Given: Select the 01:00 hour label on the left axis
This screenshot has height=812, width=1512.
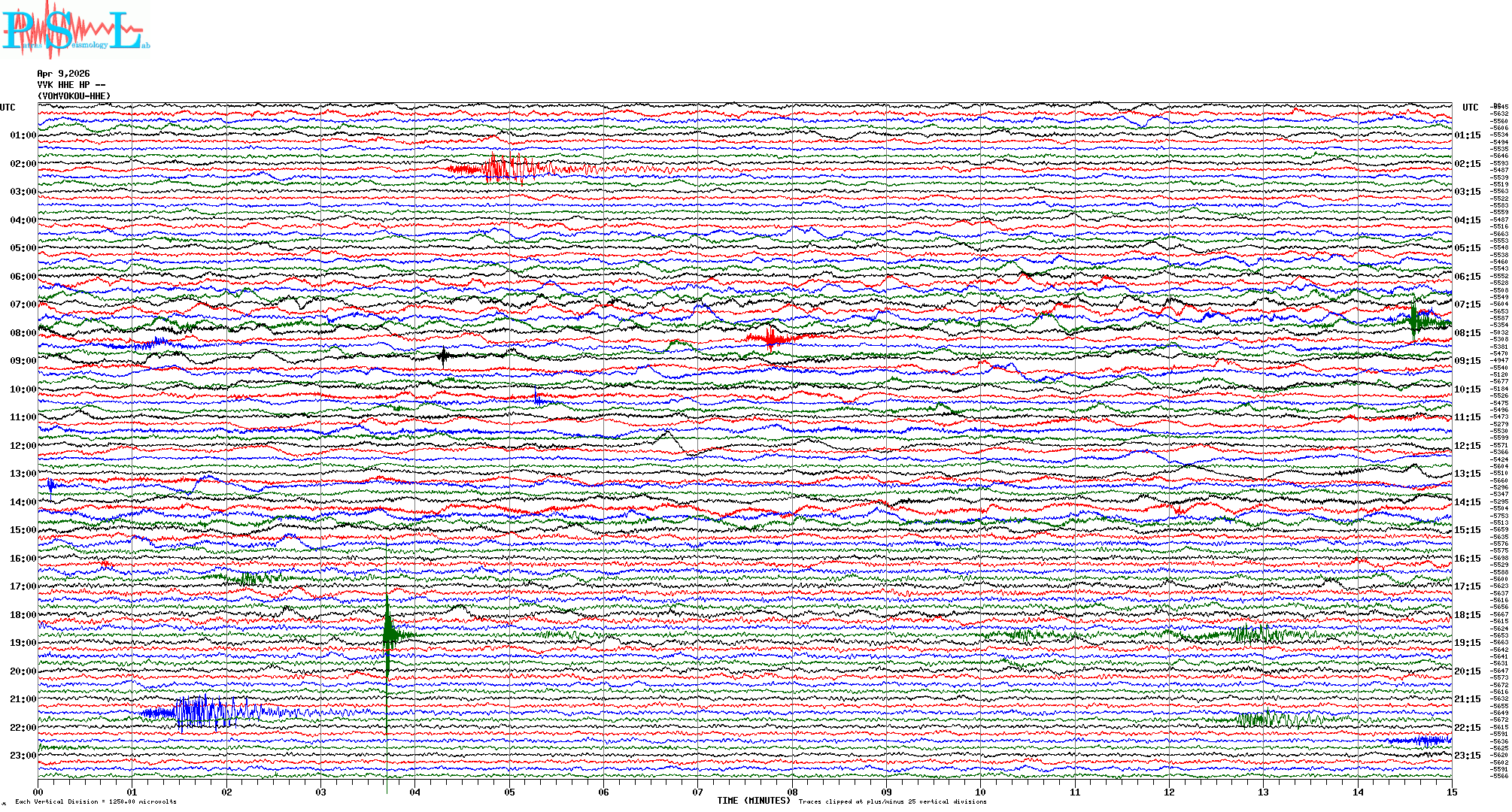Looking at the screenshot, I should click(x=23, y=135).
